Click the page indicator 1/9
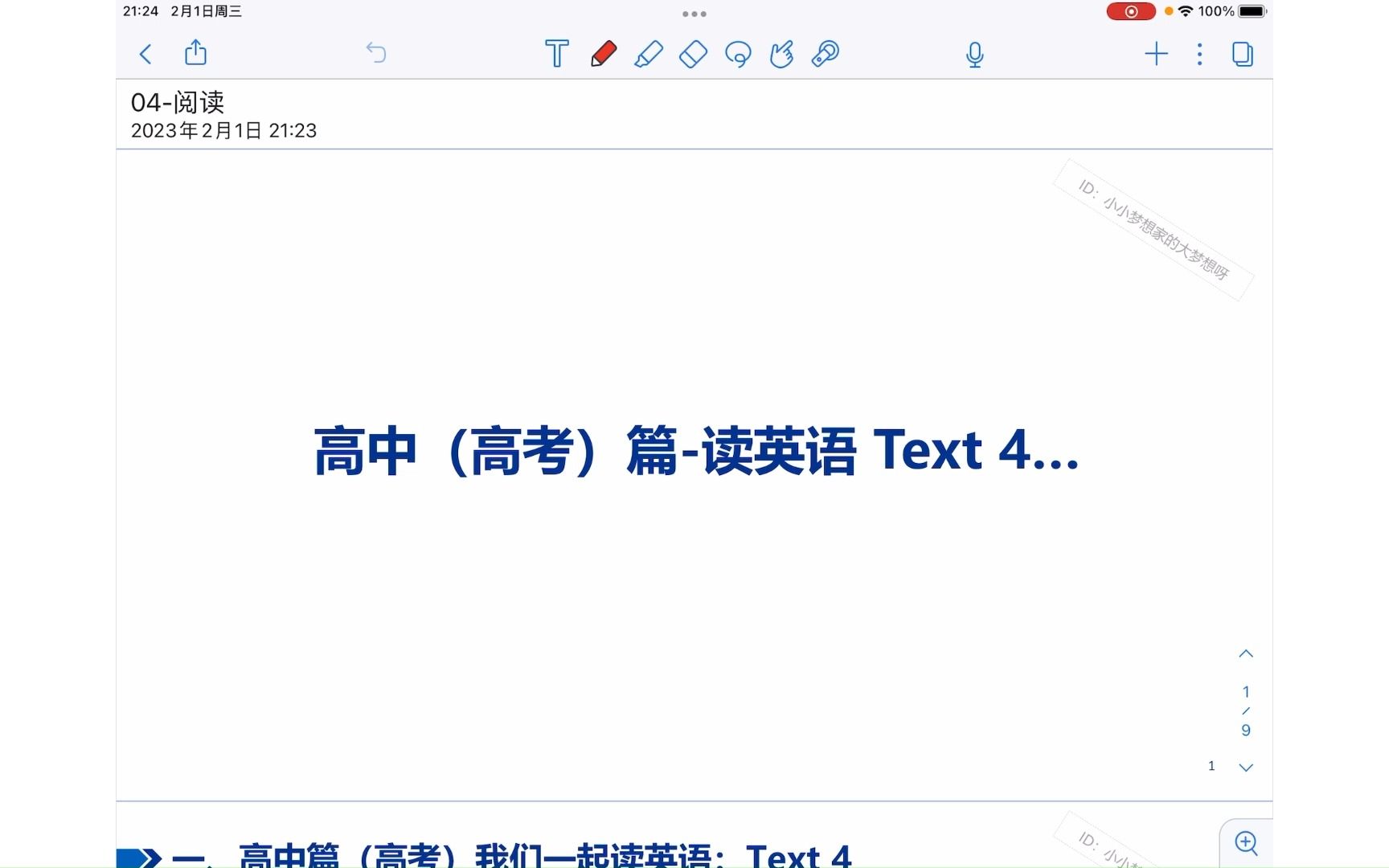 point(1246,710)
